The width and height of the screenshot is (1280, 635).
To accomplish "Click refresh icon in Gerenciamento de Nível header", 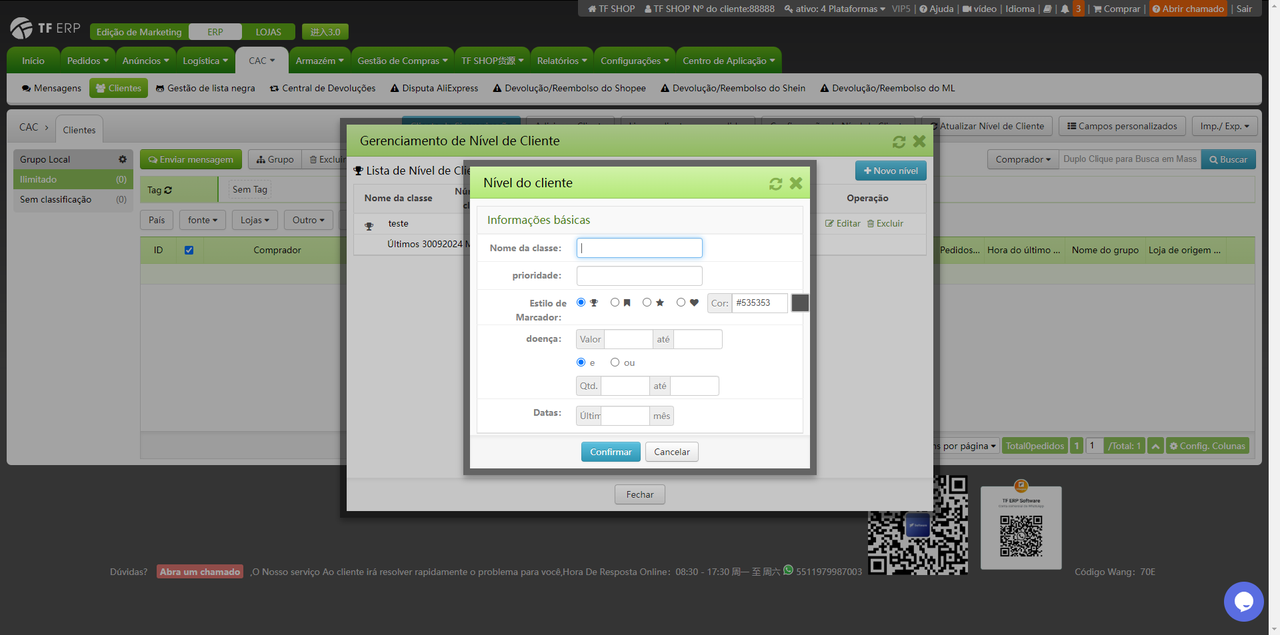I will coord(899,142).
